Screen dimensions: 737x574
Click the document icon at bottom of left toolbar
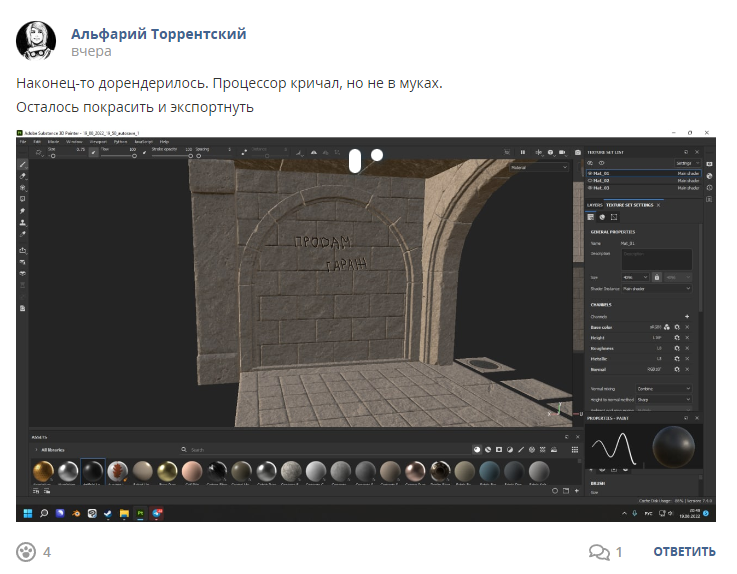pyautogui.click(x=23, y=308)
